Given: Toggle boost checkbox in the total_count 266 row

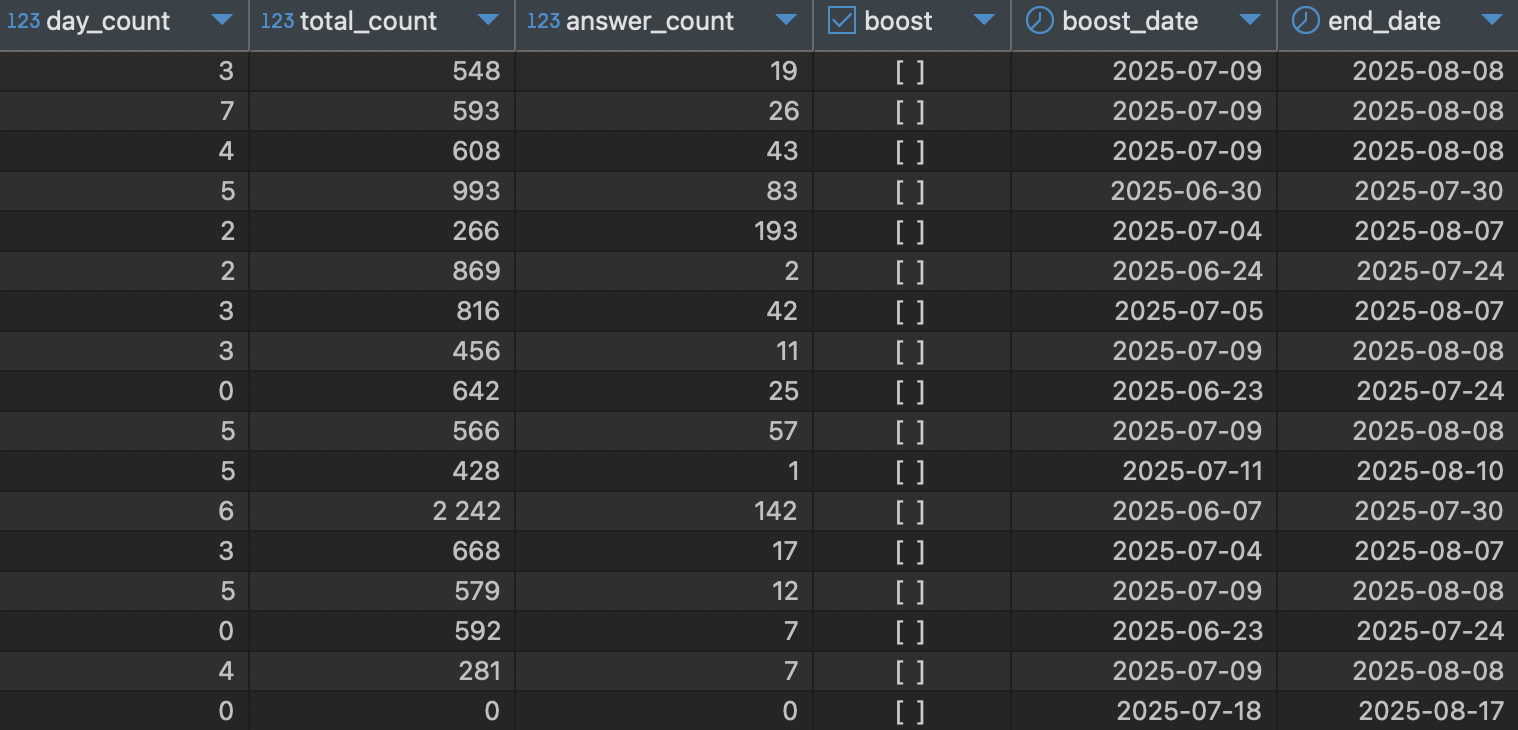Looking at the screenshot, I should pos(910,231).
